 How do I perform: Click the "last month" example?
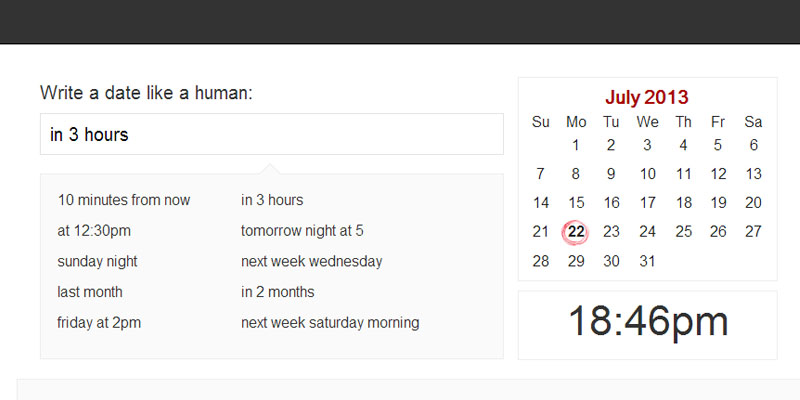[x=90, y=292]
